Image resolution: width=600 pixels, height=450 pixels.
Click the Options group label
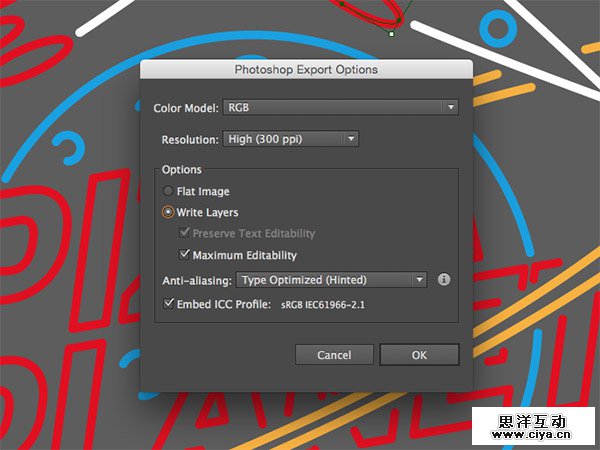coord(182,170)
